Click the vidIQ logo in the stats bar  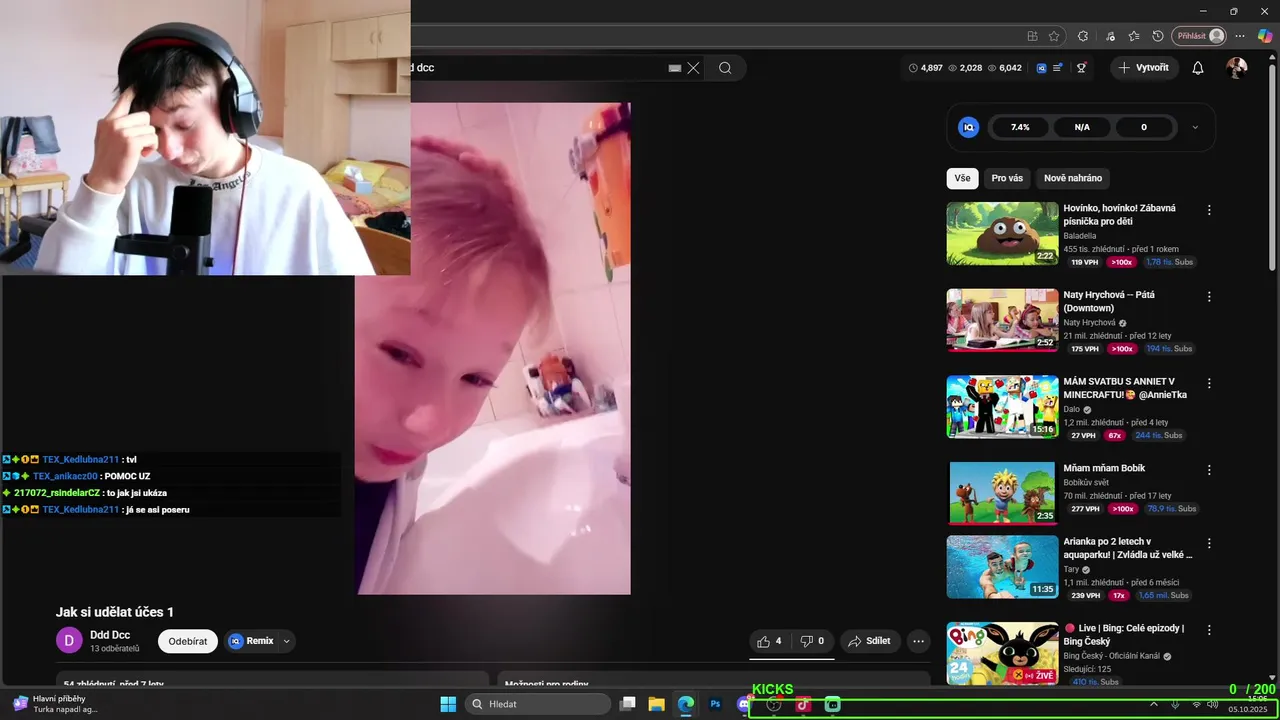pyautogui.click(x=1041, y=68)
